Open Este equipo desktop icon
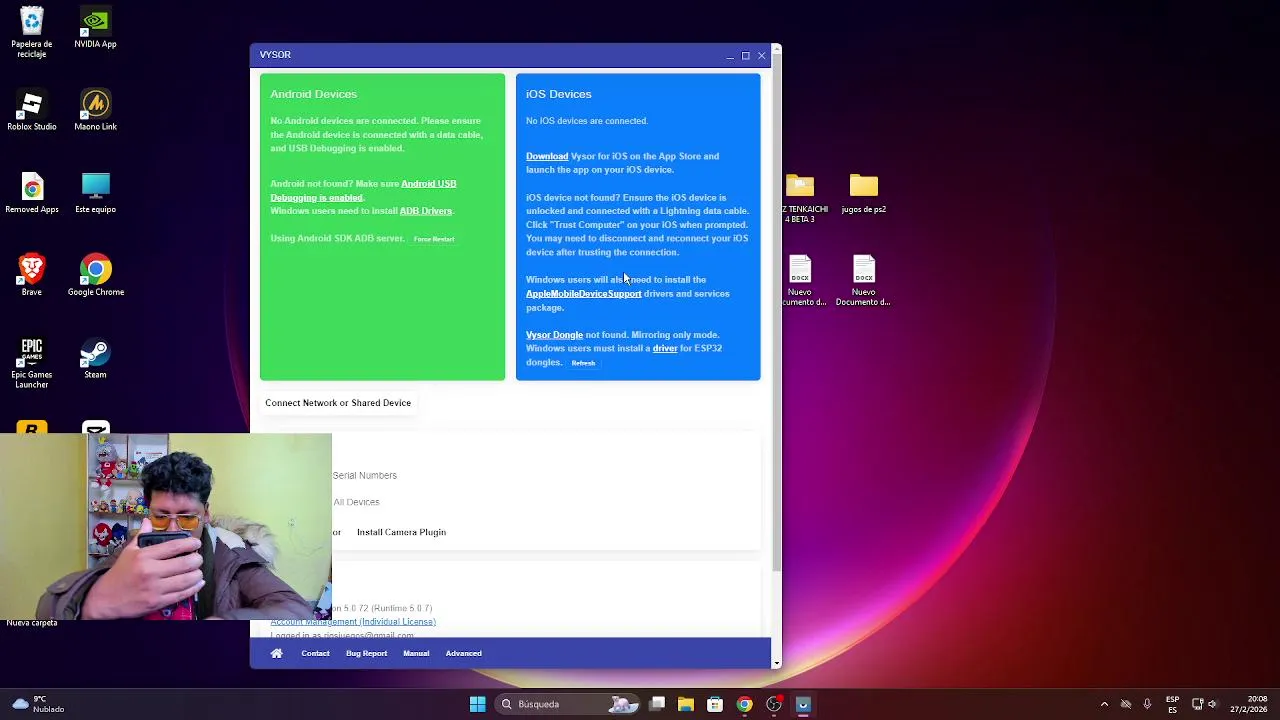This screenshot has width=1280, height=720. [95, 194]
